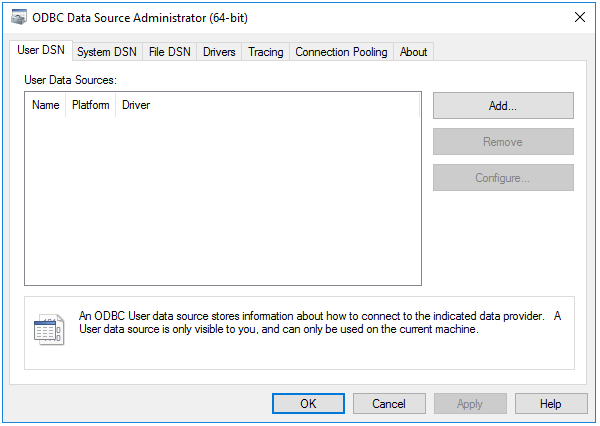Click inside the empty User Data Sources list
The image size is (600, 426).
coord(222,200)
